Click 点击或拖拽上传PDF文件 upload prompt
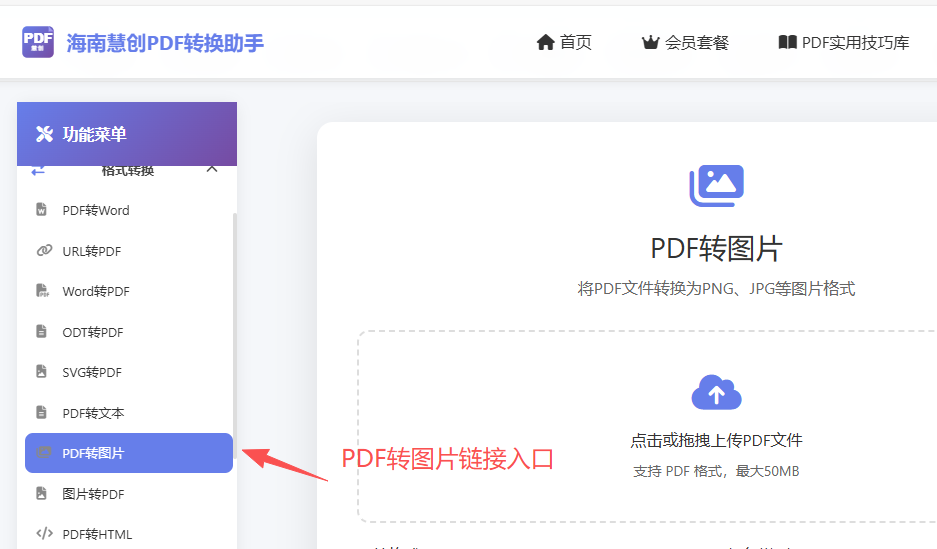 pyautogui.click(x=716, y=440)
